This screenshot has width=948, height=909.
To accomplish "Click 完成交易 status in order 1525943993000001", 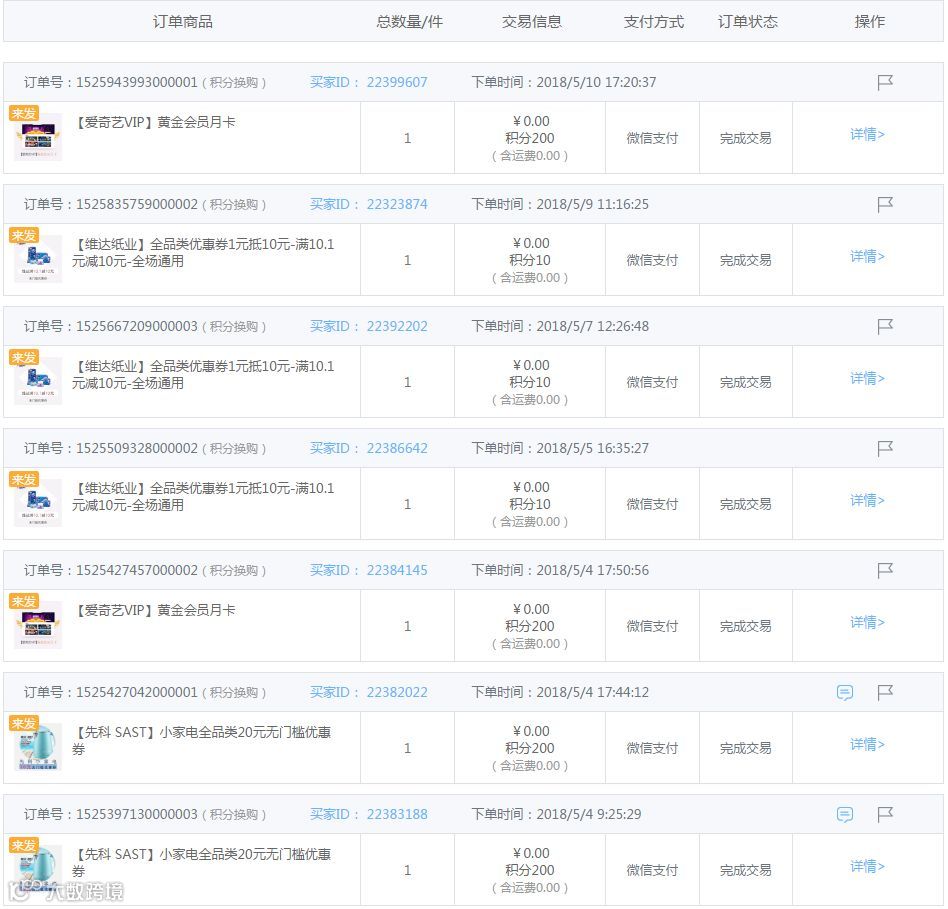I will pos(745,138).
